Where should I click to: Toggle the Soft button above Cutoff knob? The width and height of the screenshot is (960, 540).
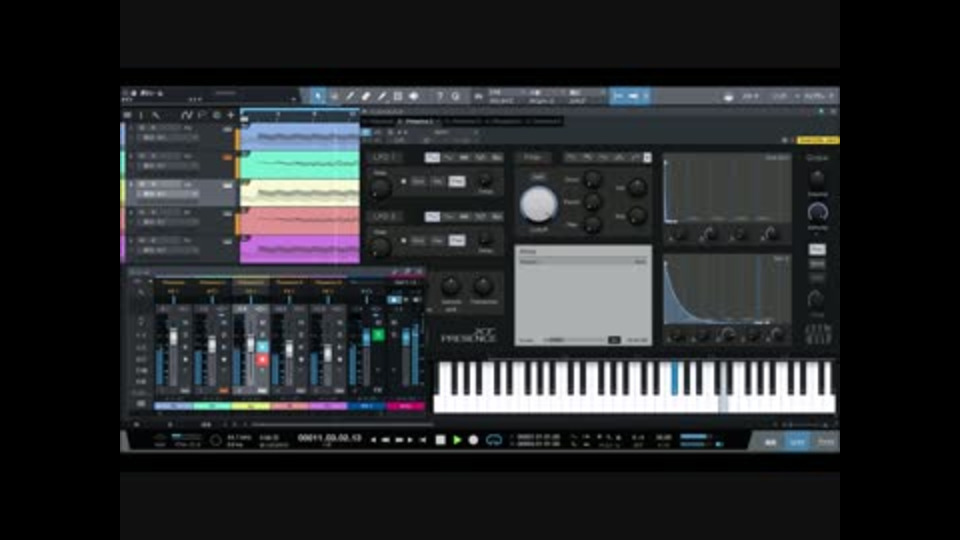[x=538, y=177]
